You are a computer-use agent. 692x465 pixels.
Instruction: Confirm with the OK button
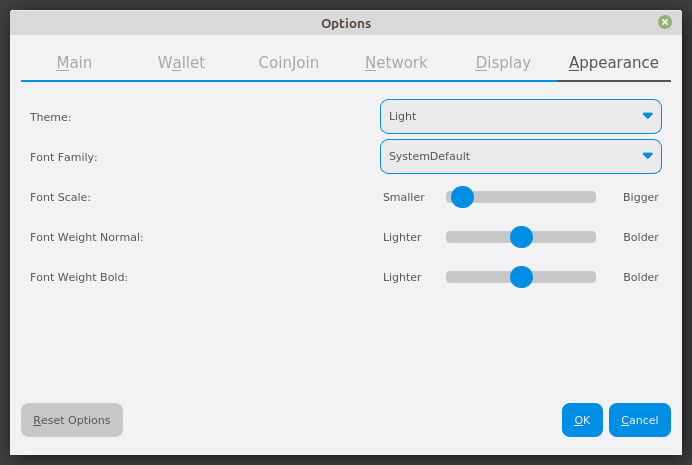tap(582, 420)
